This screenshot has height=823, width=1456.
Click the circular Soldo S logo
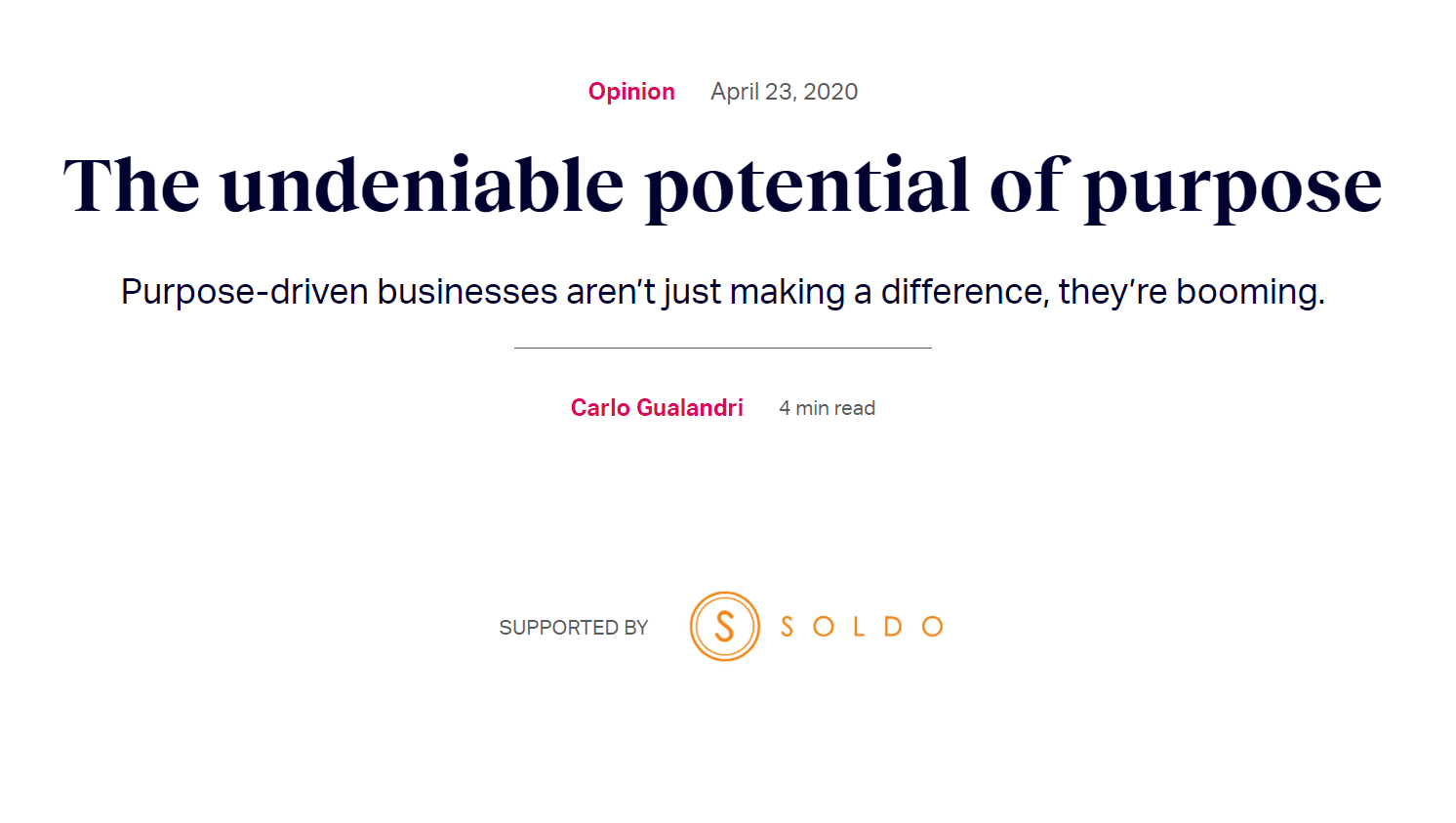point(724,627)
